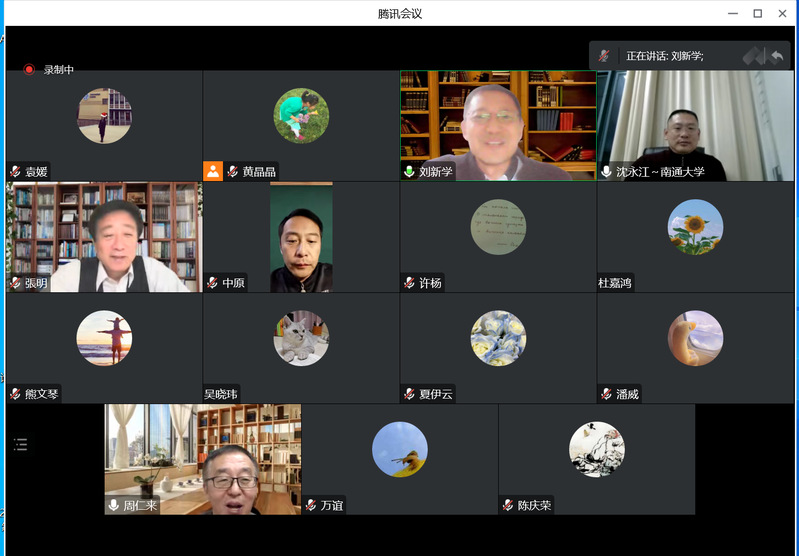The width and height of the screenshot is (799, 556).
Task: Click the mic icon beside 沈永江~南通大学
Action: click(606, 171)
